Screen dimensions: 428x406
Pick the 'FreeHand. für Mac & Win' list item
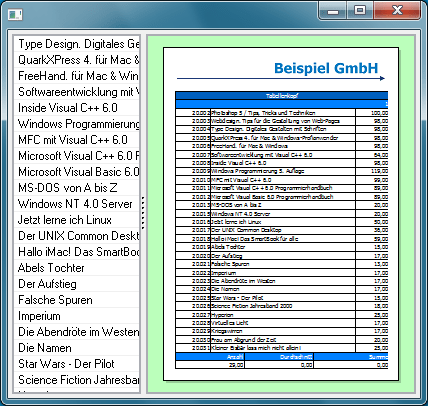pos(77,76)
